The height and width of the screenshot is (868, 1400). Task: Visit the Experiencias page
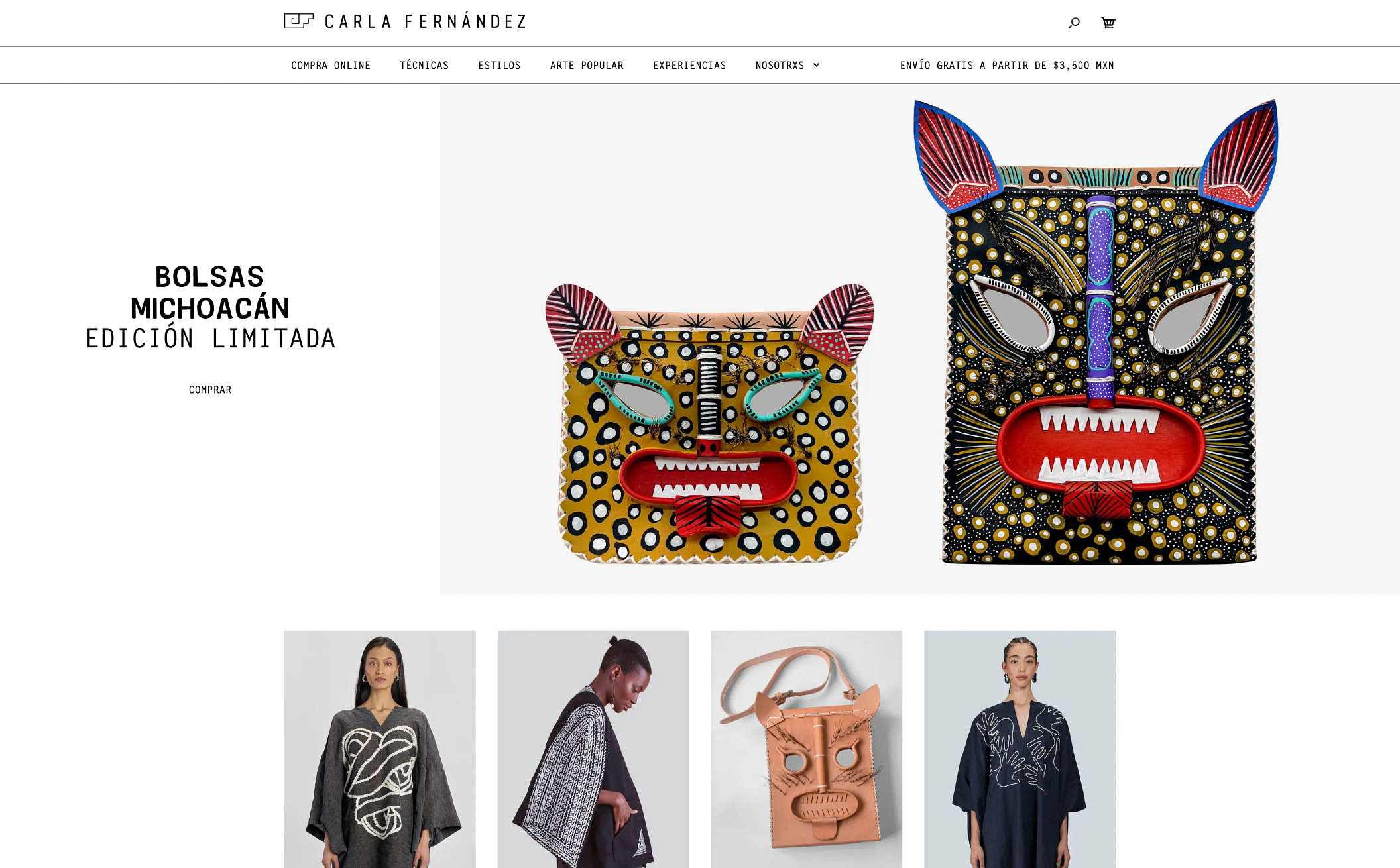pyautogui.click(x=689, y=65)
